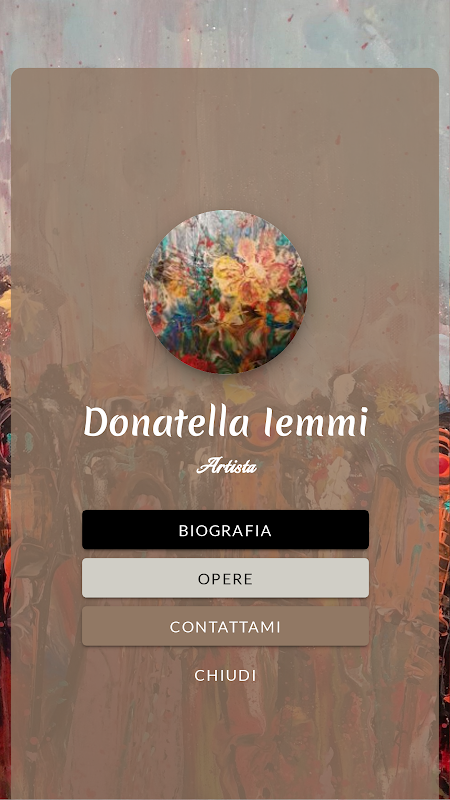Image resolution: width=450 pixels, height=800 pixels.
Task: Click the circular floral painting avatar
Action: tap(225, 292)
